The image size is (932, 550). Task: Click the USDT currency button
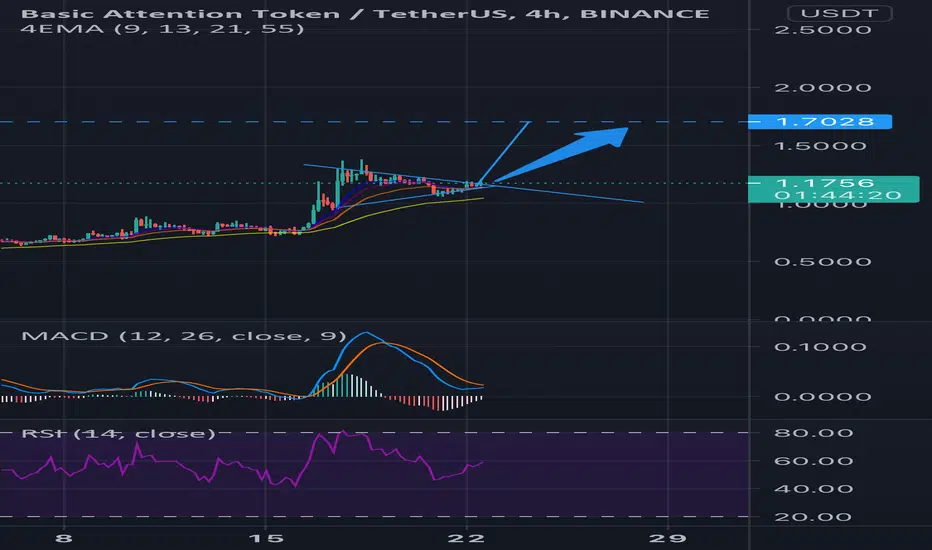tap(839, 13)
